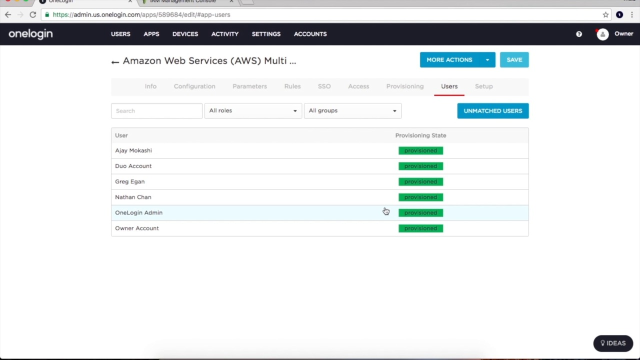Click provisioned badge for OneLogin Admin
This screenshot has width=640, height=360.
tap(421, 213)
